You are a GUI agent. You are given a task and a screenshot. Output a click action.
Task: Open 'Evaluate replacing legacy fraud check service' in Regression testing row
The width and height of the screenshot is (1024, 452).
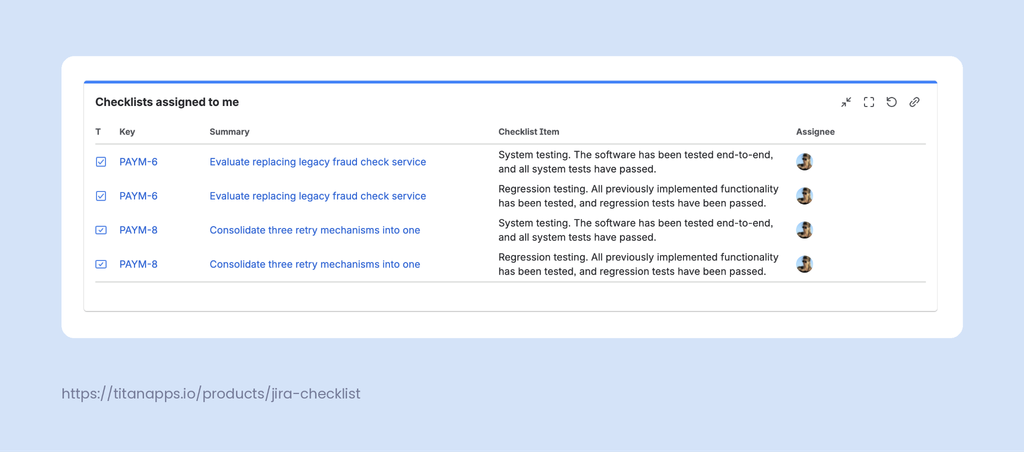coord(317,196)
